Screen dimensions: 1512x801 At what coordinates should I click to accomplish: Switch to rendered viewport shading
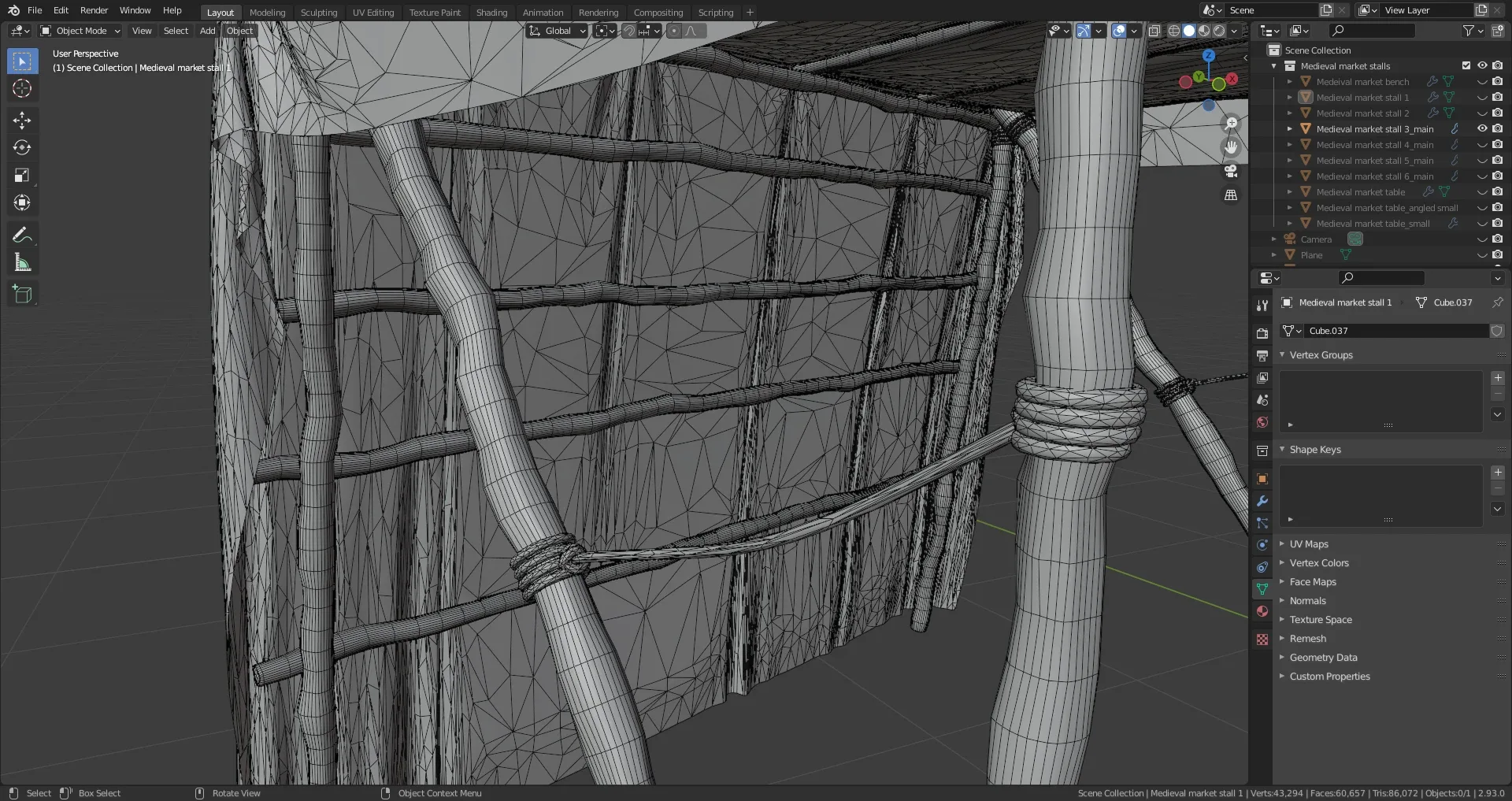pyautogui.click(x=1219, y=31)
